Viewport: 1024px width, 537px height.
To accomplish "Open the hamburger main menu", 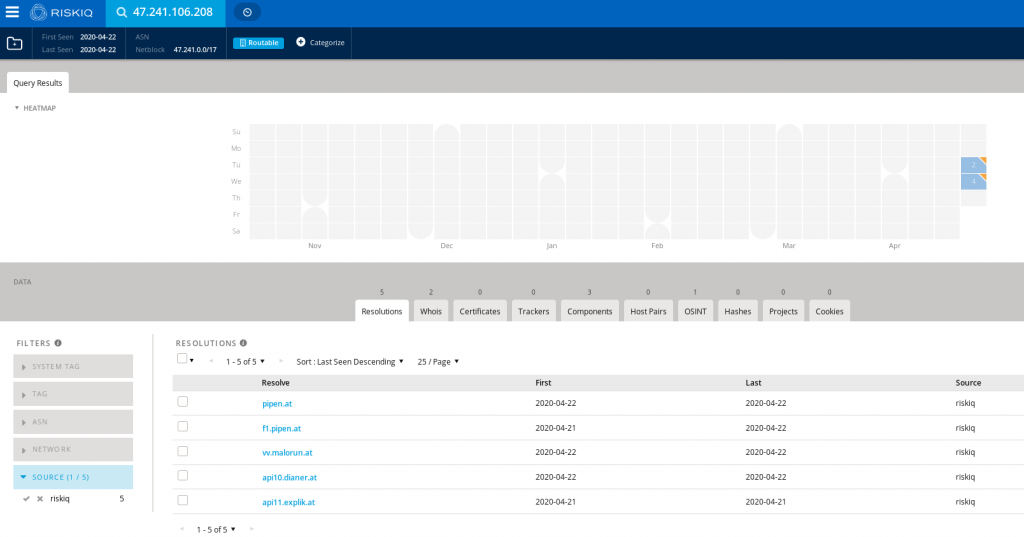I will tap(12, 12).
